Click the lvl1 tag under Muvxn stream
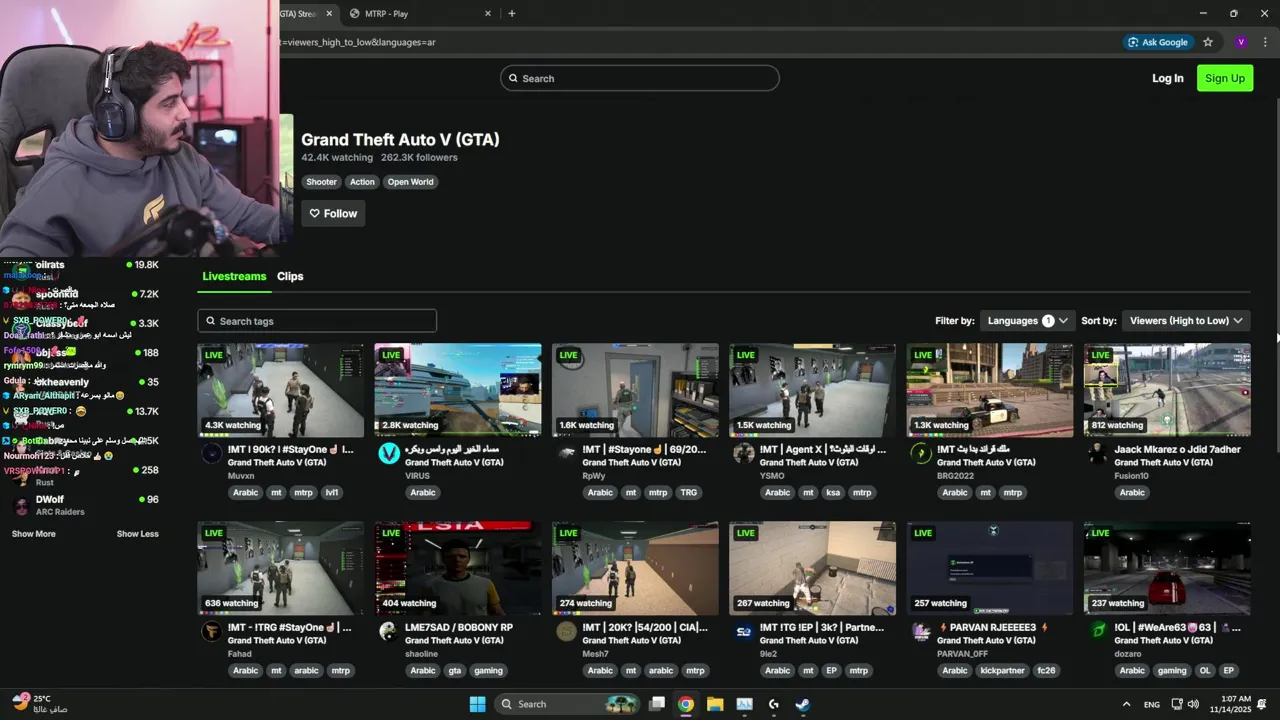This screenshot has height=720, width=1280. click(332, 492)
